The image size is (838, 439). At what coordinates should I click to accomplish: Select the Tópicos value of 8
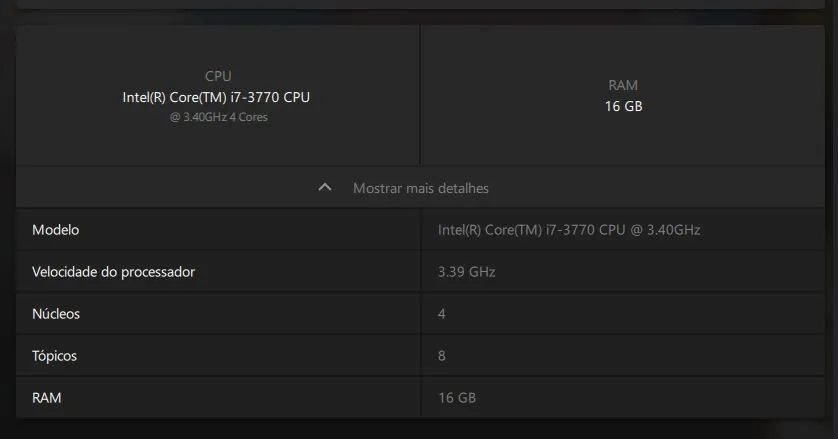[x=442, y=356]
